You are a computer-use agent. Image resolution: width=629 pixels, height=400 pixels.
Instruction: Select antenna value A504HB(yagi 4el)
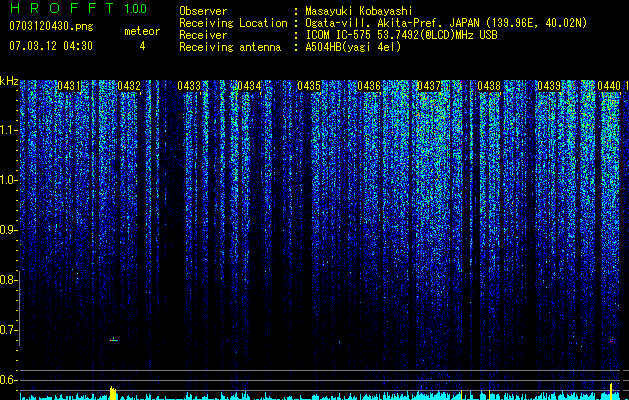[353, 47]
